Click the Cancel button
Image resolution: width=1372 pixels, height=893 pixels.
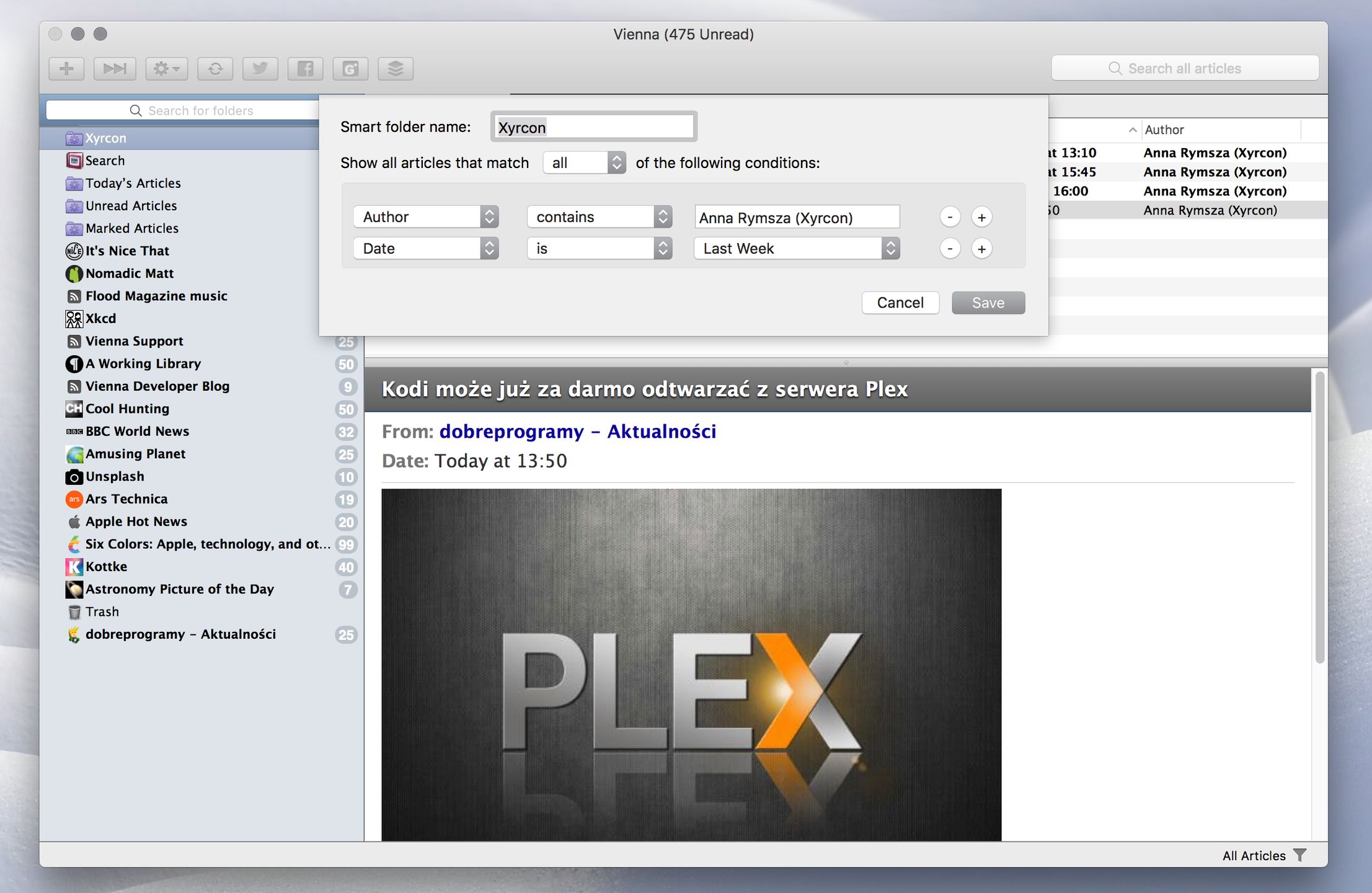[900, 303]
